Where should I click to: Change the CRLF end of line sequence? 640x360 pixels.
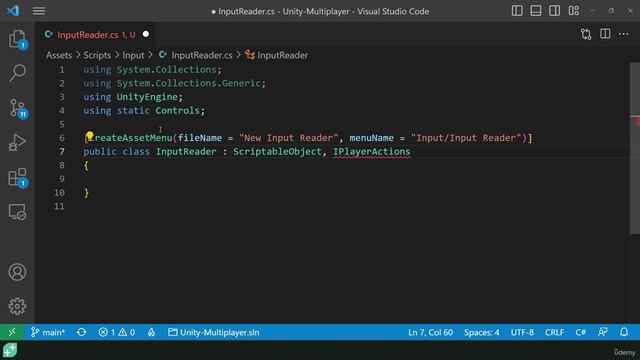[x=554, y=332]
